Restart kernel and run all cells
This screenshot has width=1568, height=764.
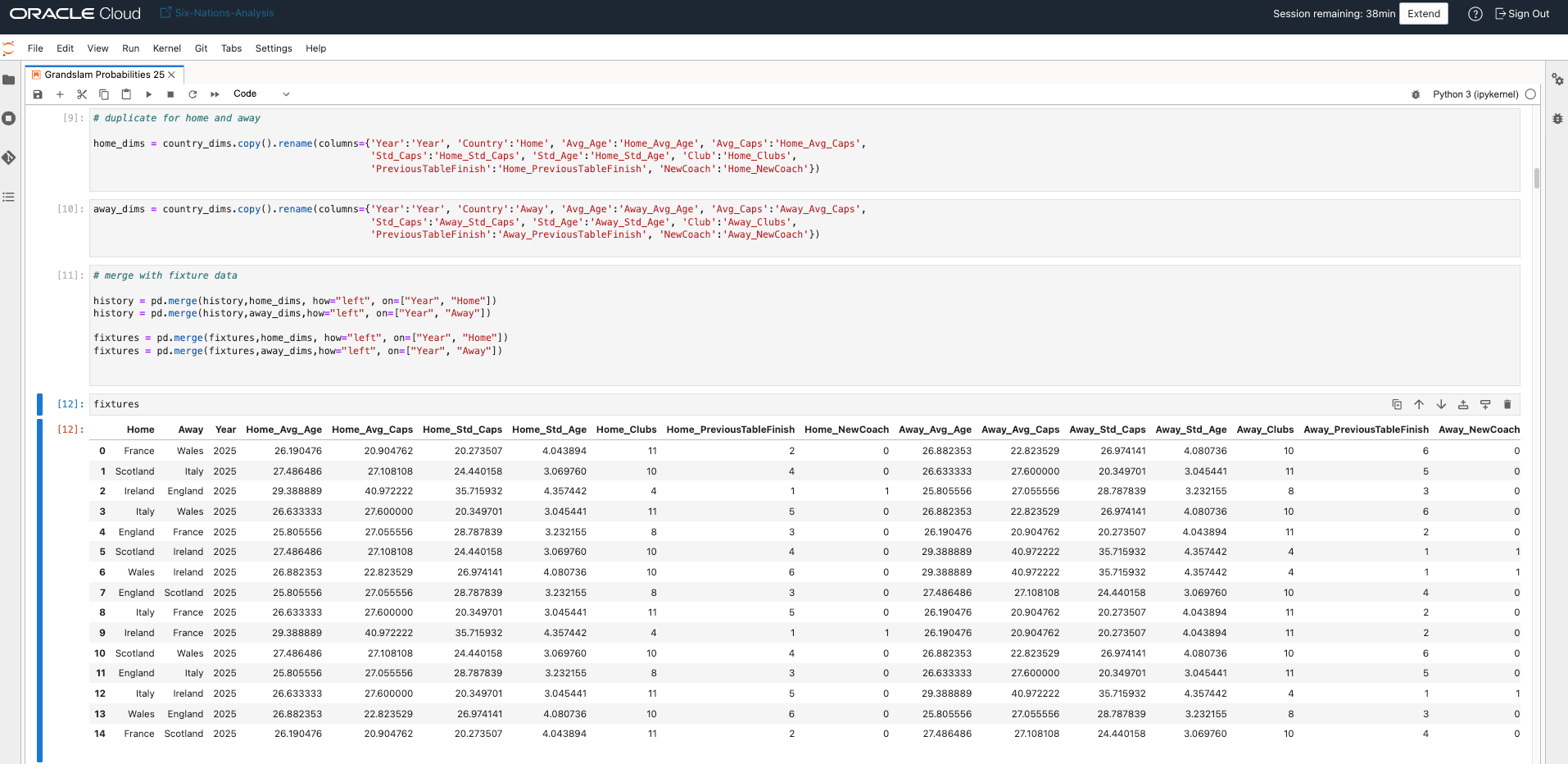point(215,94)
